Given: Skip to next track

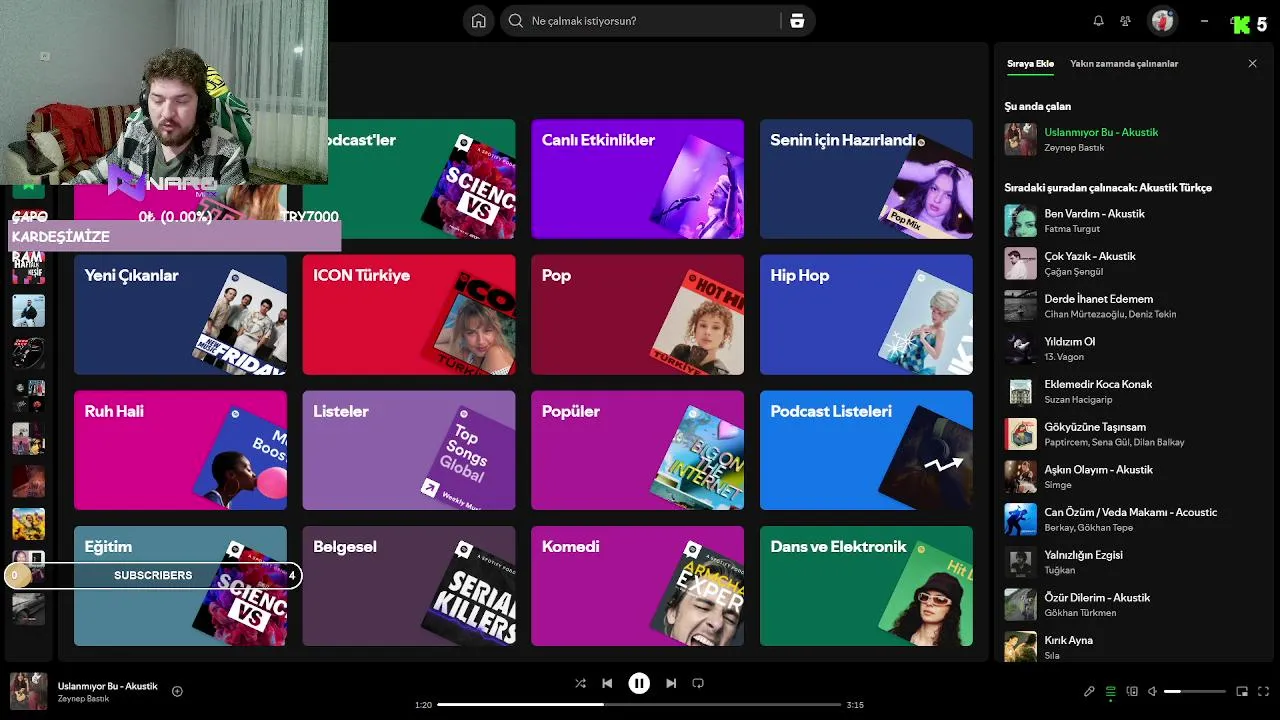Looking at the screenshot, I should [671, 684].
